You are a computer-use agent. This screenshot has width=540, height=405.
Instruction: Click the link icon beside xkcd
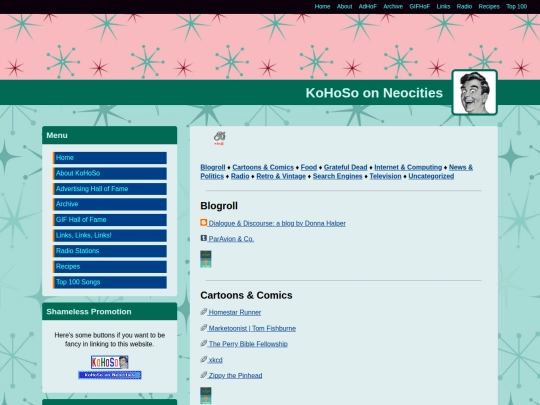(x=204, y=359)
